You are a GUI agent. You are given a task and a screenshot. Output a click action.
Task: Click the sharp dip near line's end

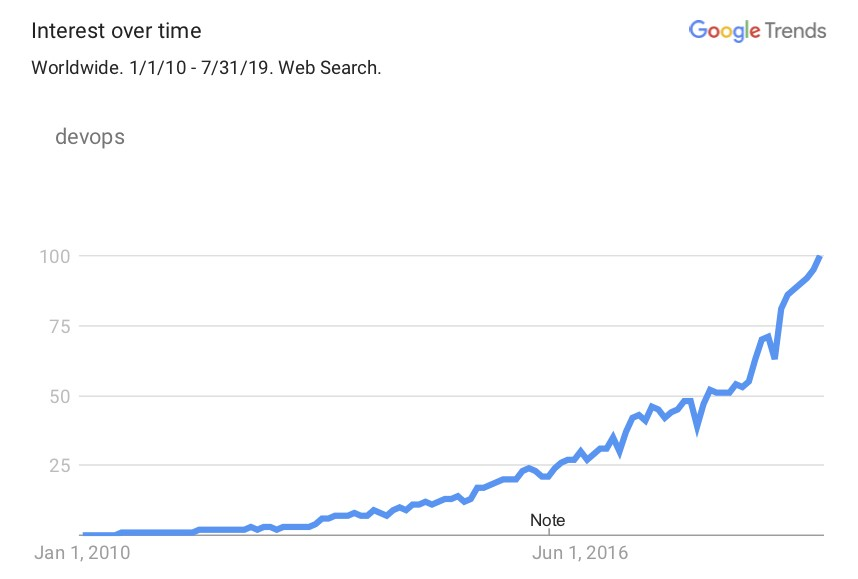click(775, 357)
